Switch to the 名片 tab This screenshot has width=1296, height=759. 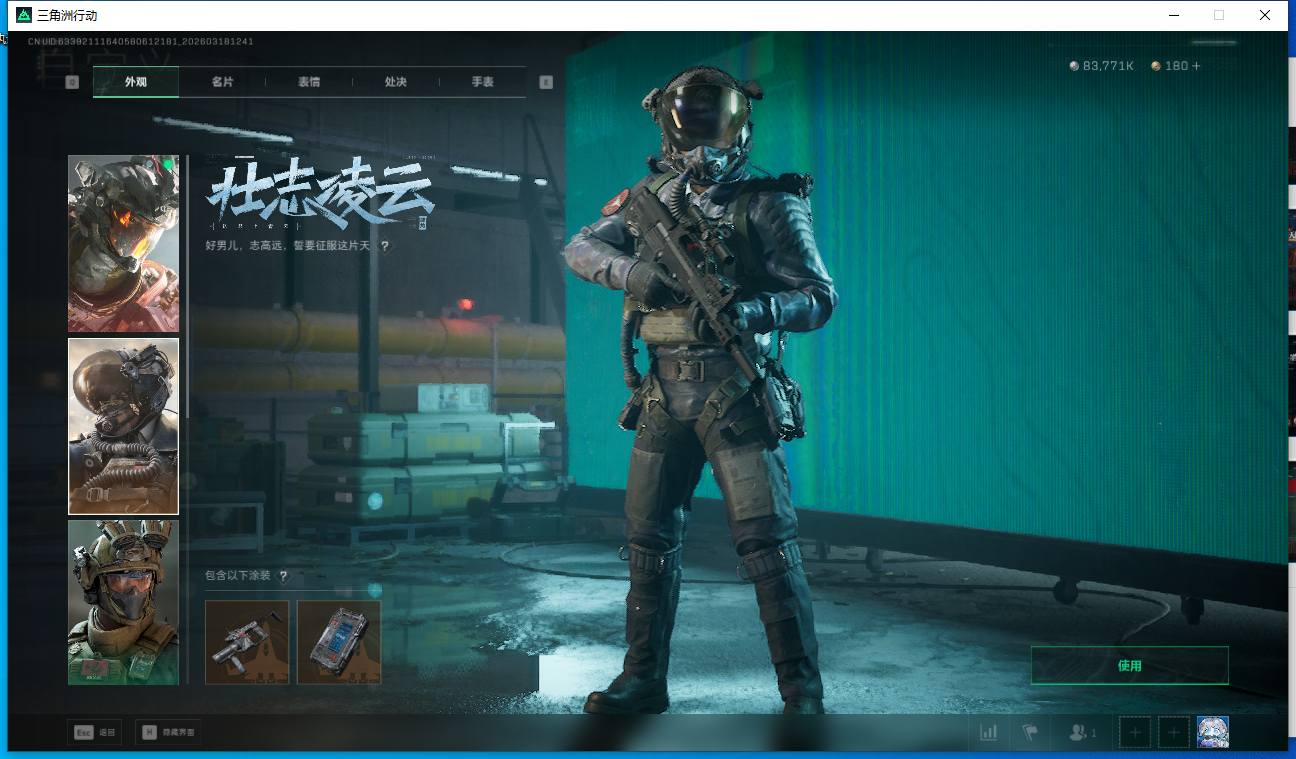222,82
